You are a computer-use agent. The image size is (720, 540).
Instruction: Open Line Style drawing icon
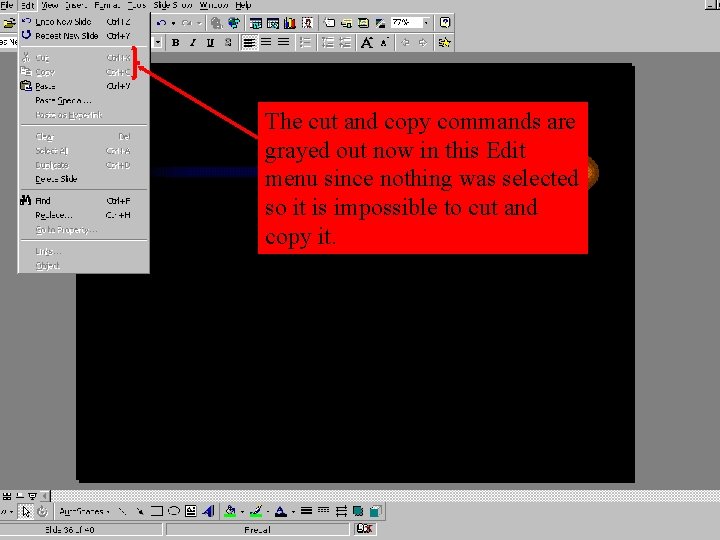click(306, 511)
